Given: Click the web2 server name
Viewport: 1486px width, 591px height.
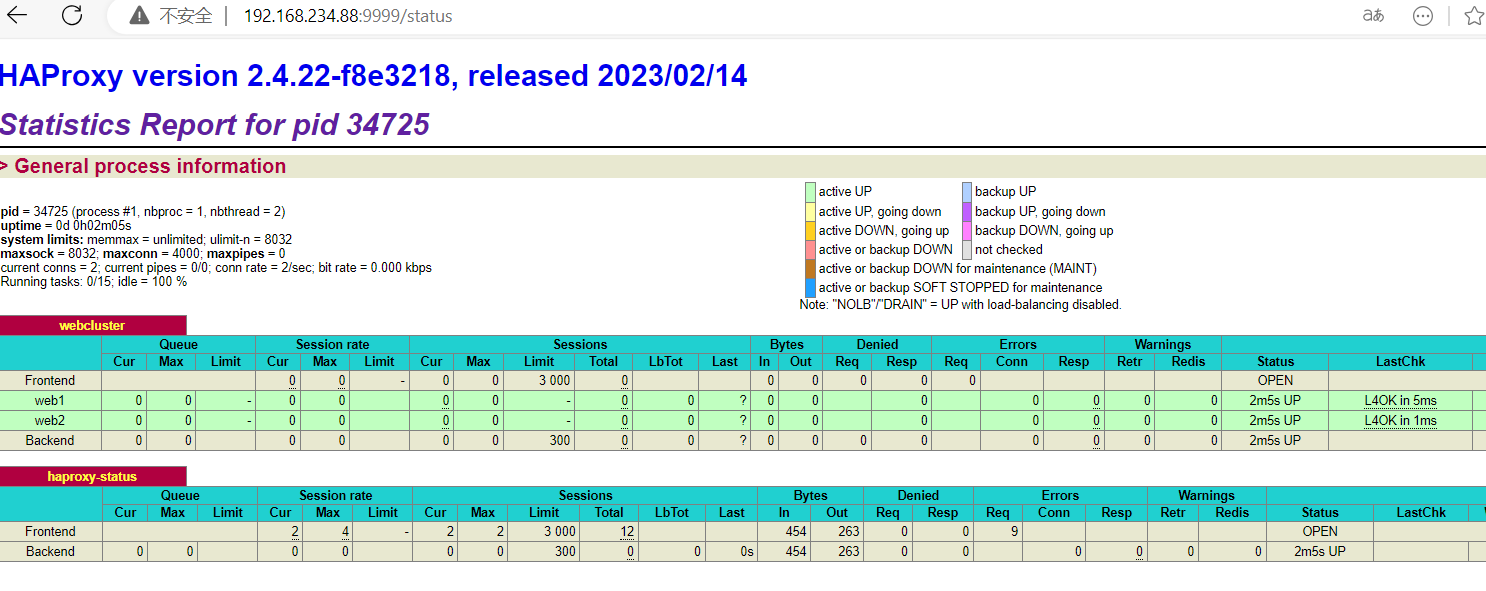Looking at the screenshot, I should [x=50, y=420].
